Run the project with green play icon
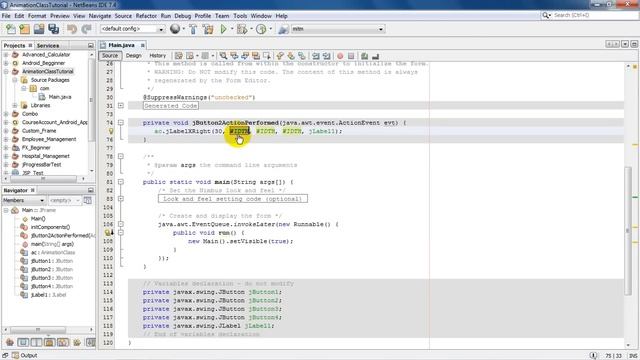Viewport: 640px width, 360px height. (223, 29)
